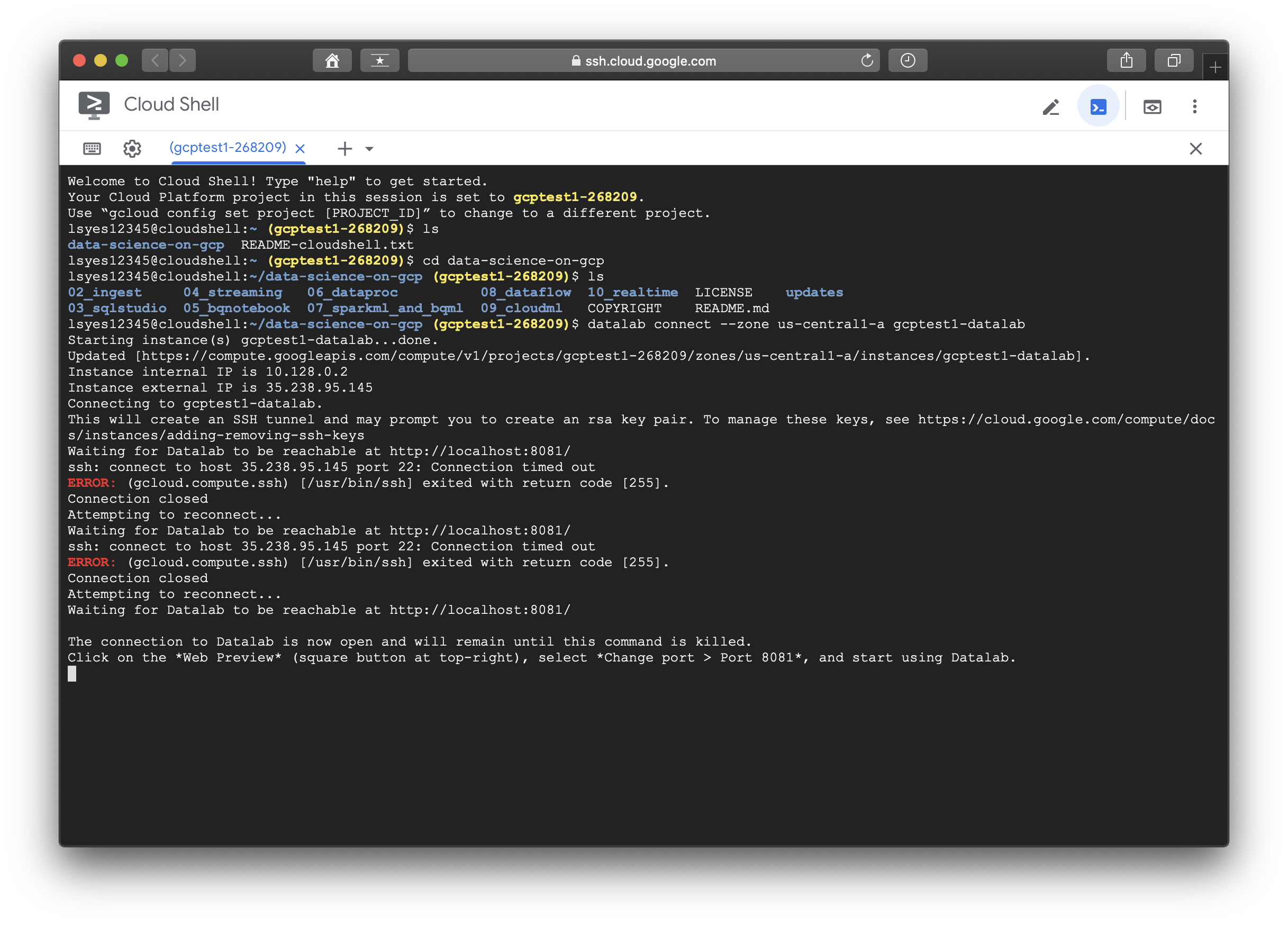Open the three-dot more options menu
1288x925 pixels.
[1194, 107]
